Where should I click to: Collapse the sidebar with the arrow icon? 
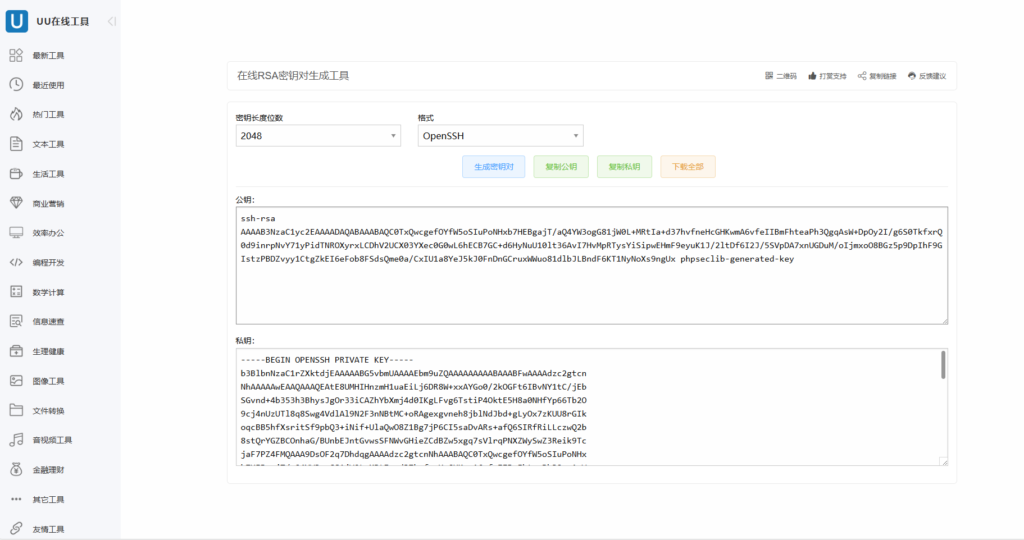[x=112, y=22]
